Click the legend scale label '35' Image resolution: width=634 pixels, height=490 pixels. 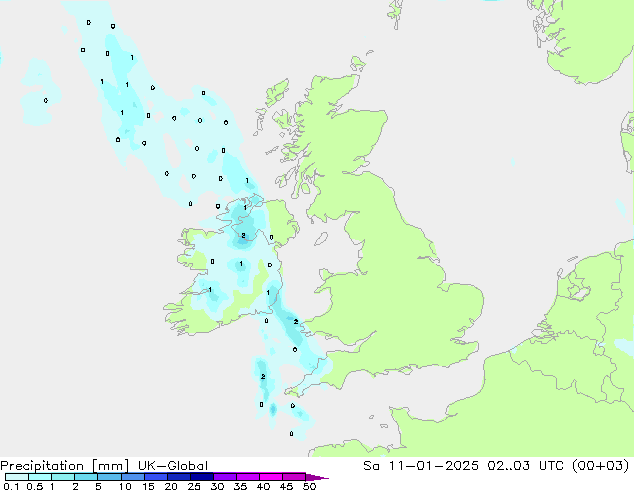click(240, 486)
